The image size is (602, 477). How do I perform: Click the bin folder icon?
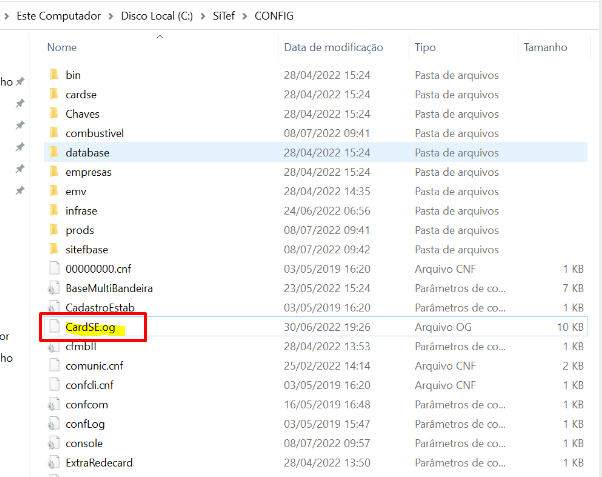pos(54,75)
